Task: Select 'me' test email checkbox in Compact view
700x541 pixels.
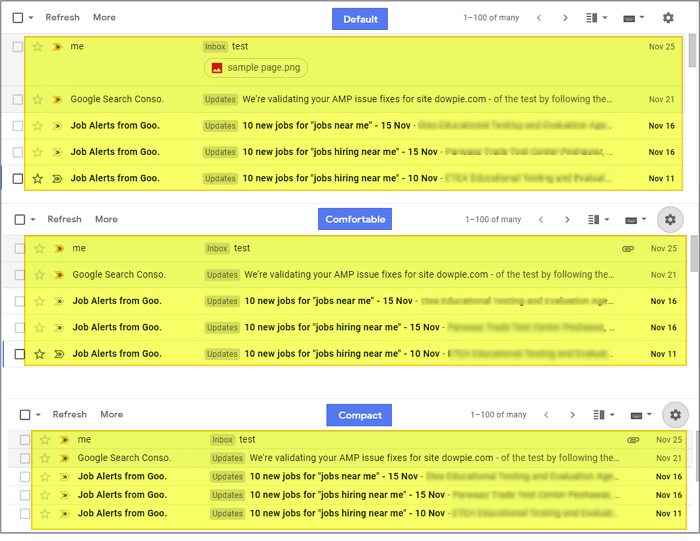Action: (x=25, y=440)
